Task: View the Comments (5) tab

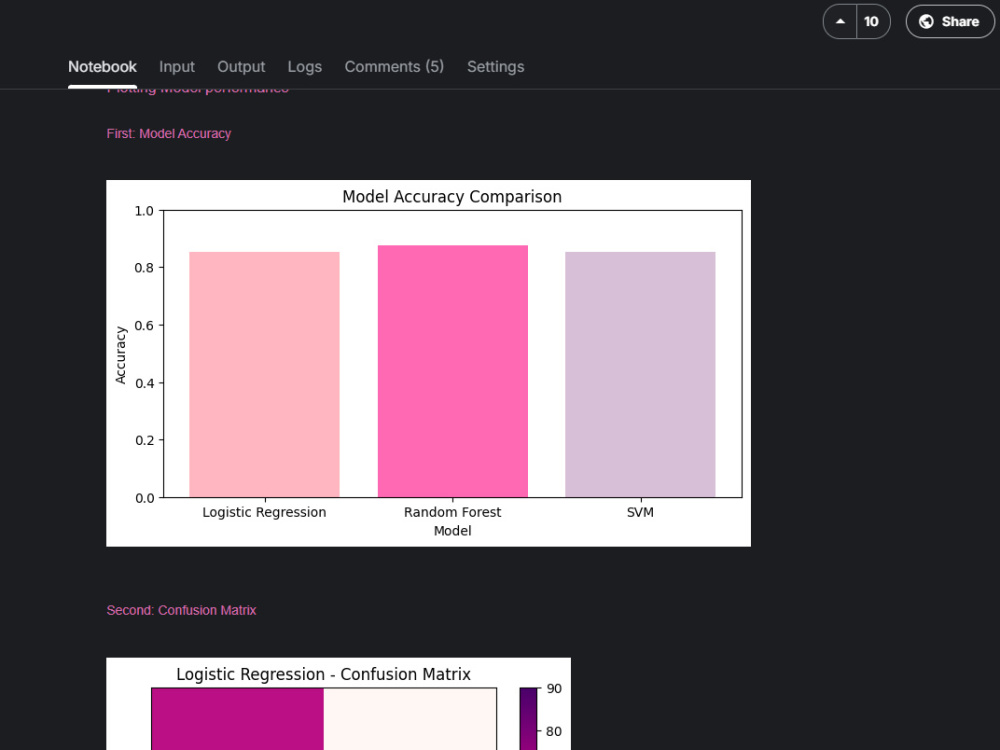Action: click(x=394, y=67)
